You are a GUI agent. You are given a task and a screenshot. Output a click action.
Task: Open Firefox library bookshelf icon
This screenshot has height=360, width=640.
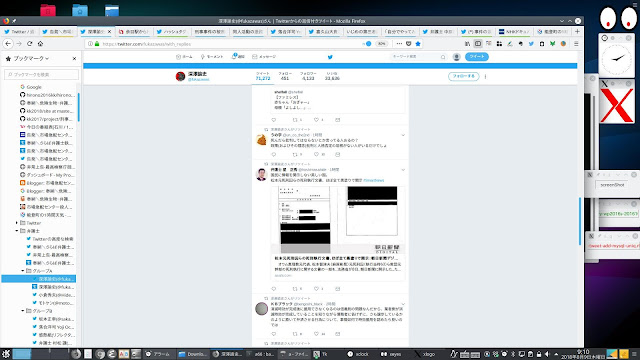(467, 44)
